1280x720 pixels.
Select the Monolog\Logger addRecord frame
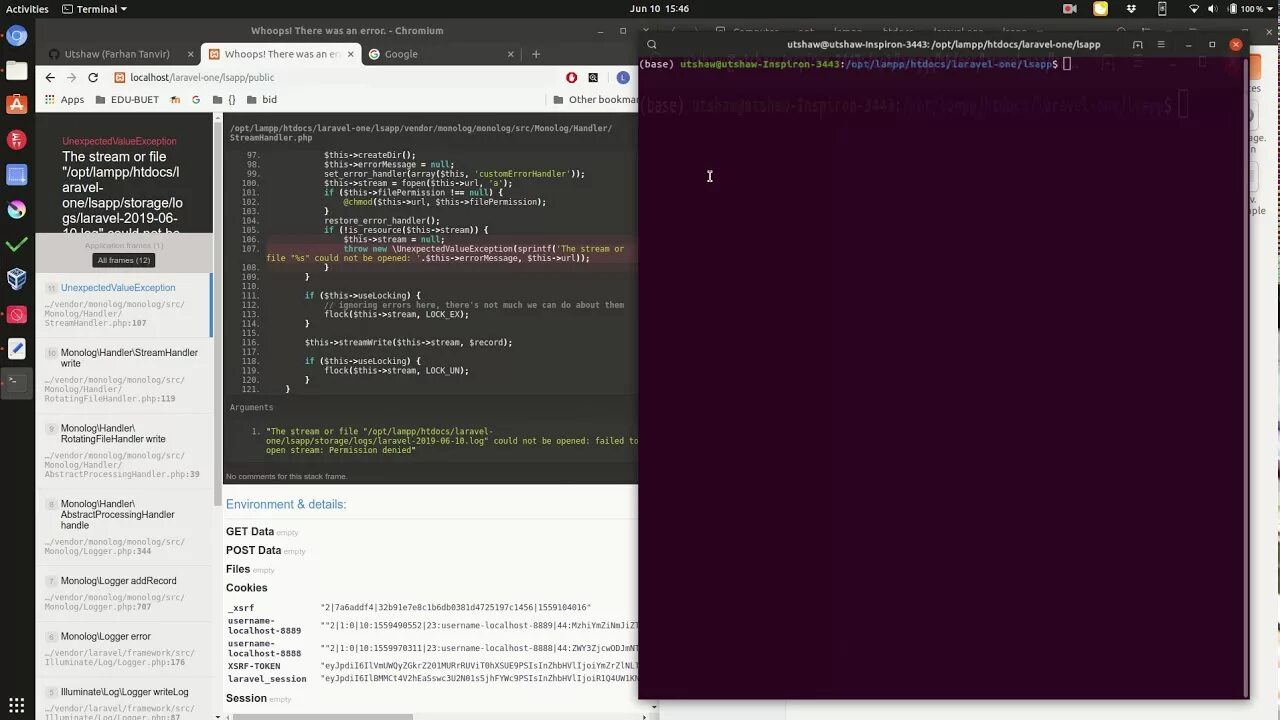[124, 593]
